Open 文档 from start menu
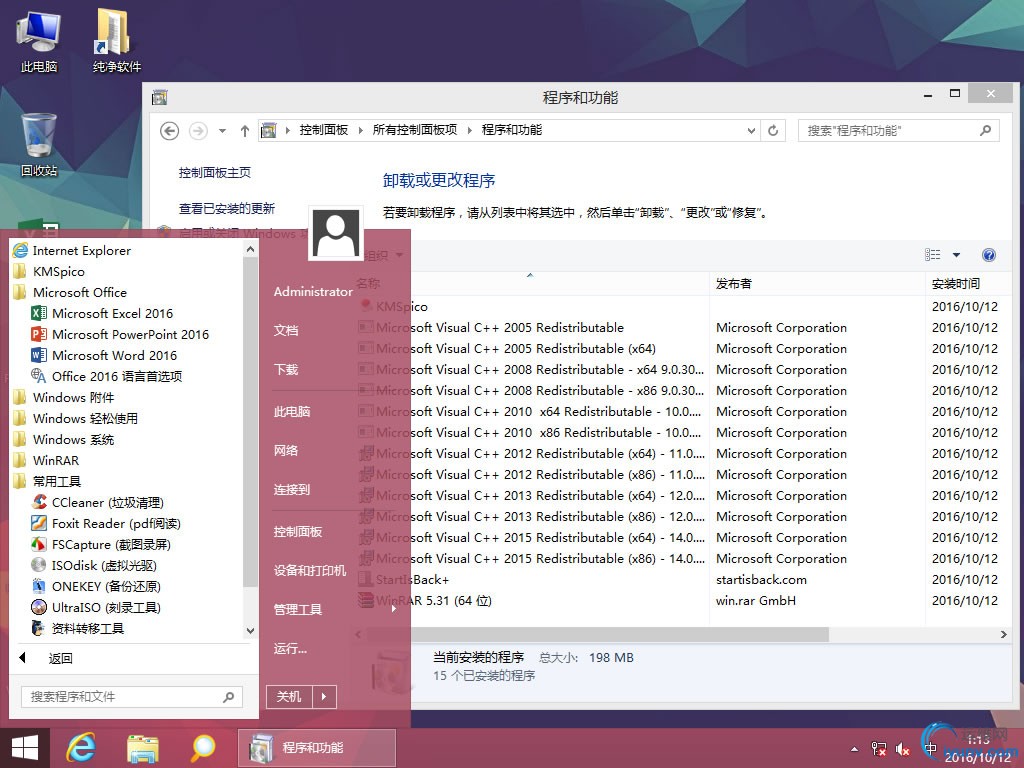Image resolution: width=1024 pixels, height=768 pixels. point(286,330)
